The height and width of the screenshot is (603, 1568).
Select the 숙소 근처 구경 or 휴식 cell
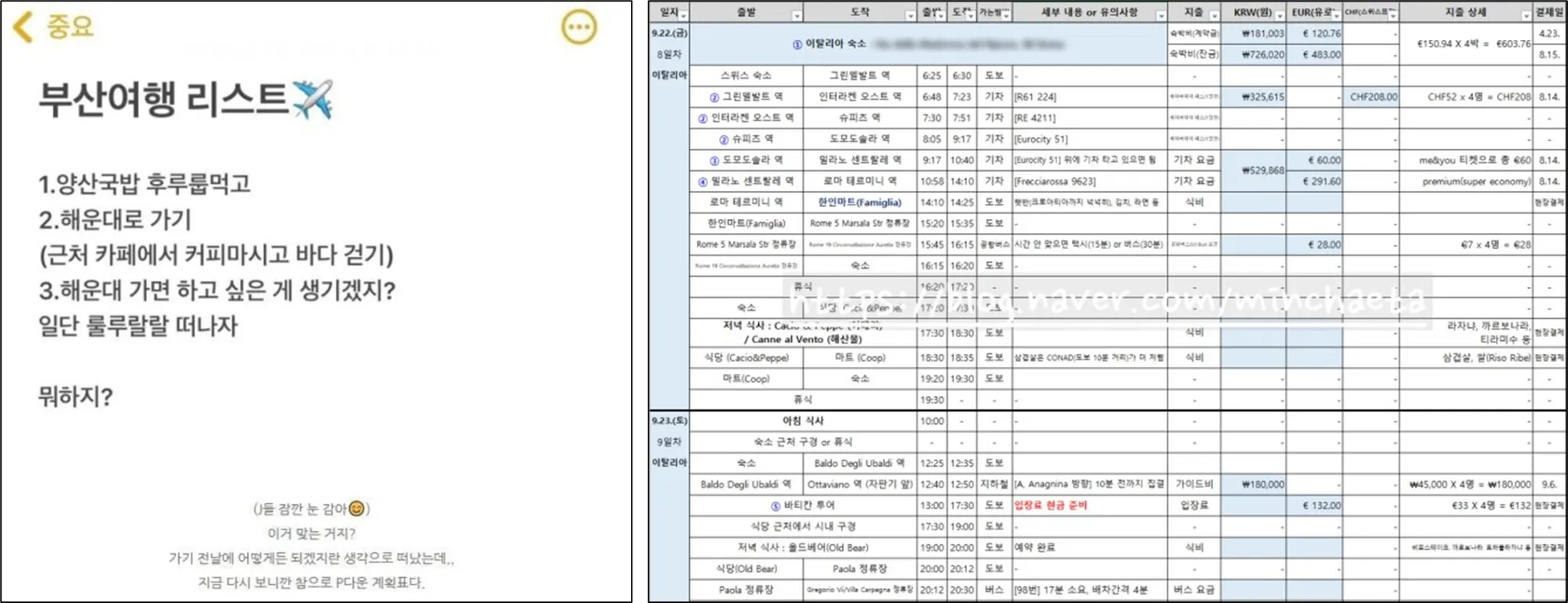click(x=802, y=442)
